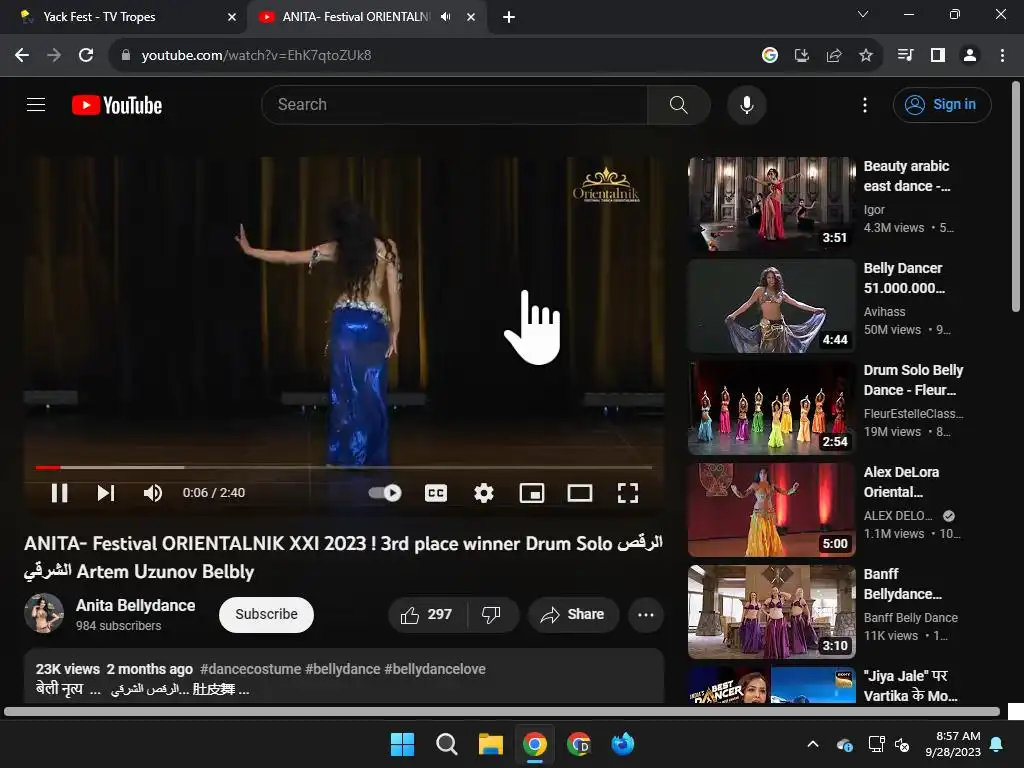Close the YouTube ANITA tab
This screenshot has height=768, width=1024.
pos(471,17)
